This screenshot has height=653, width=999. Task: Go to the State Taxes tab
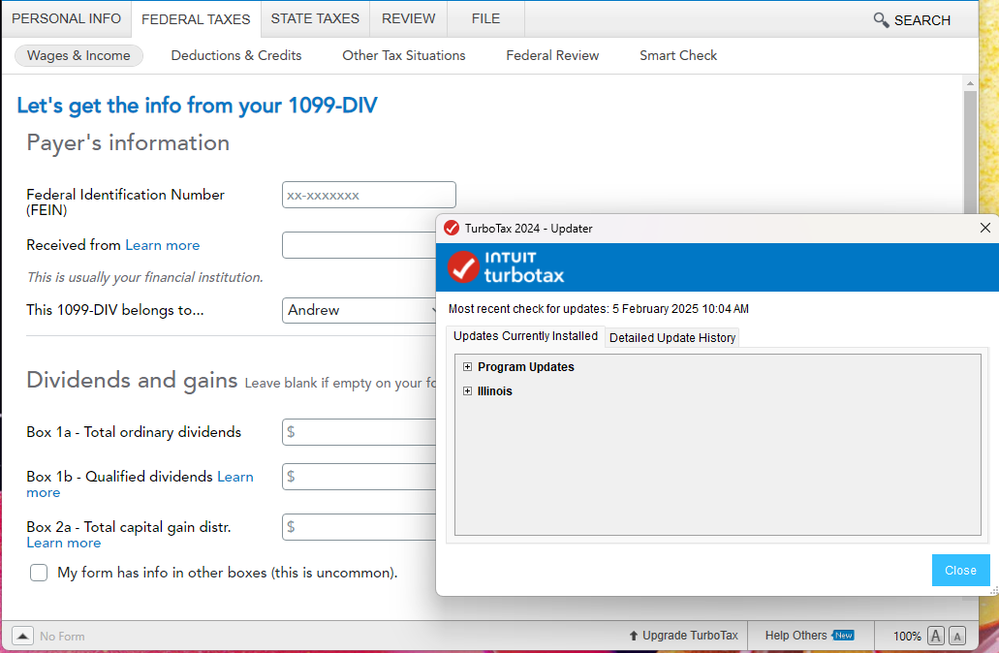(x=315, y=18)
